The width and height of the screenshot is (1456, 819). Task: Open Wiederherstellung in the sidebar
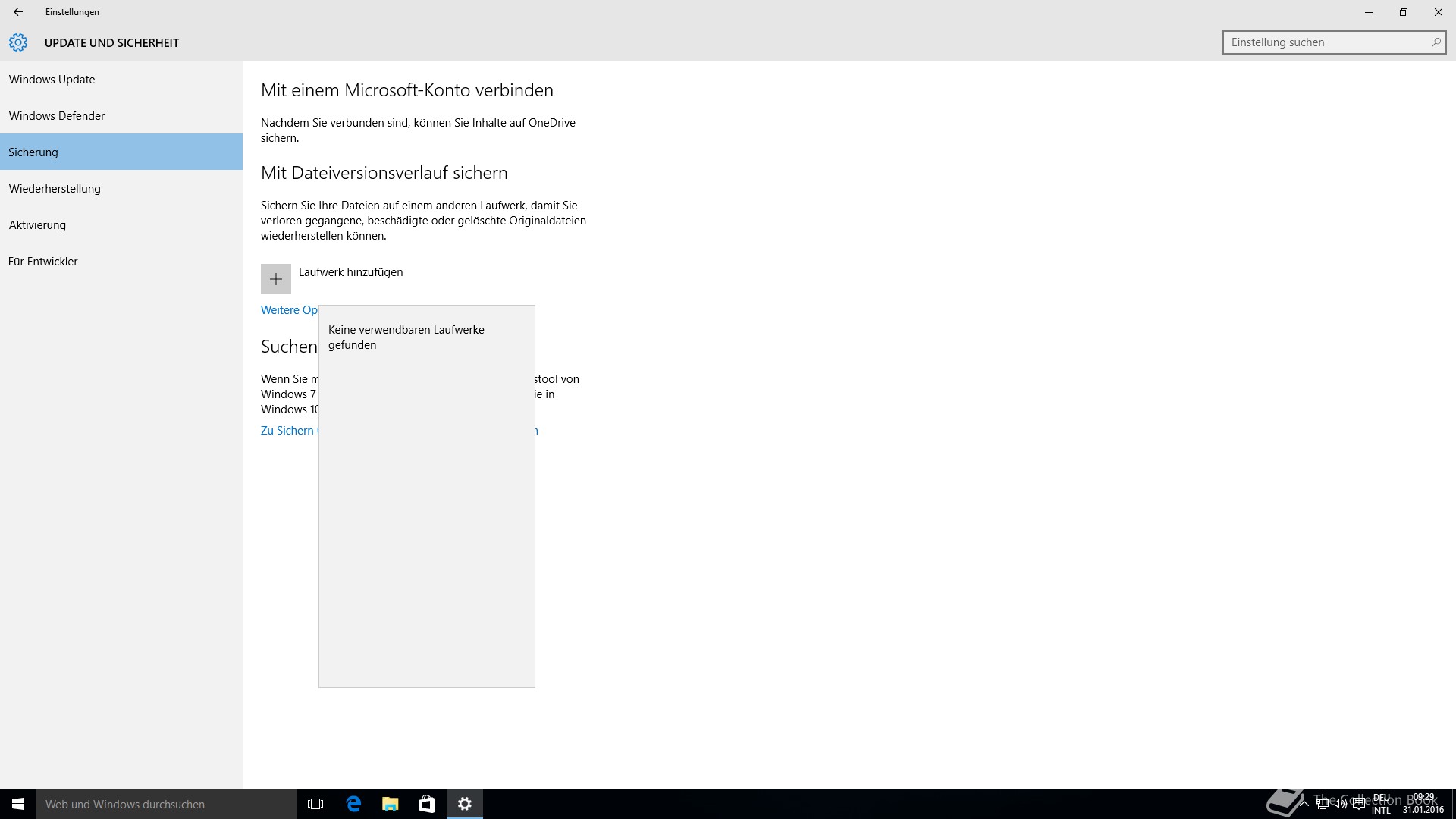click(x=121, y=189)
